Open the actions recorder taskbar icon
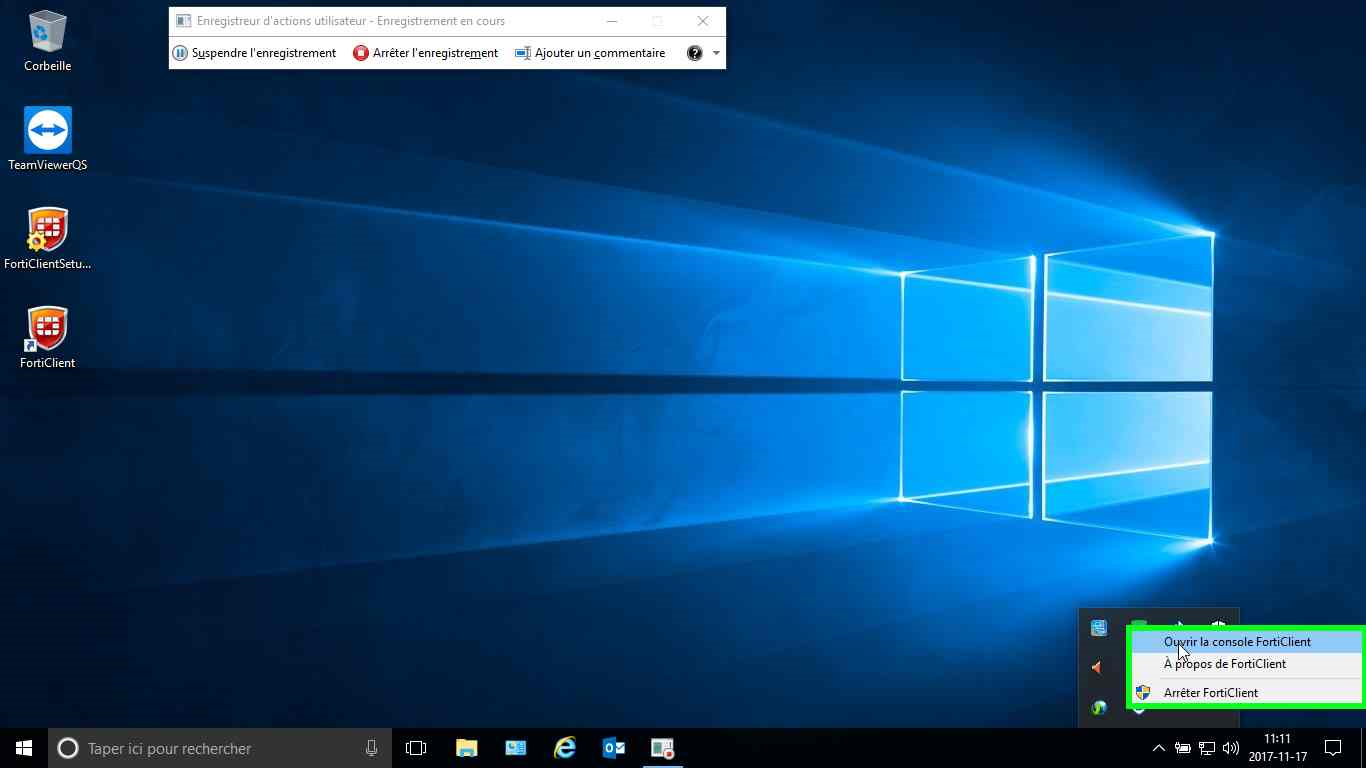1366x768 pixels. click(663, 748)
